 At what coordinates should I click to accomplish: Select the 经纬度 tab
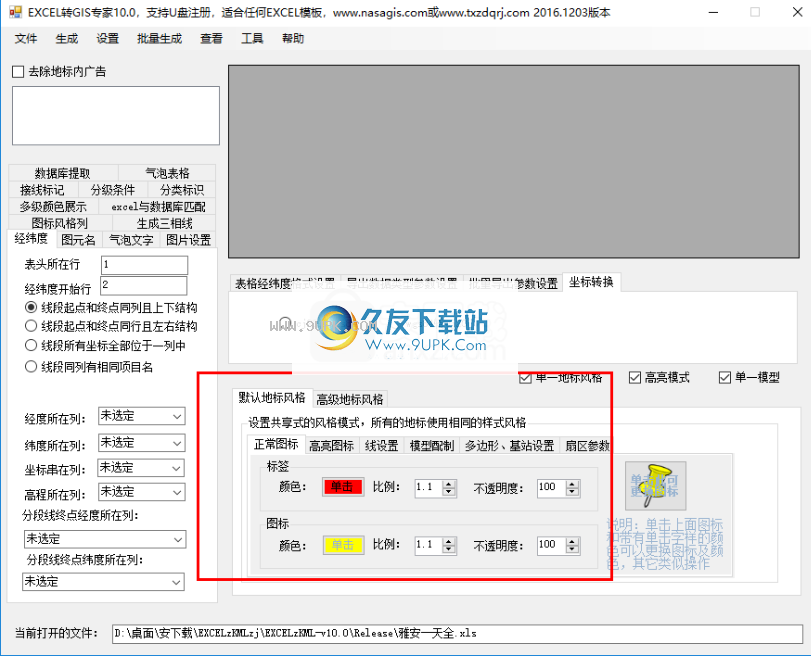[31, 238]
